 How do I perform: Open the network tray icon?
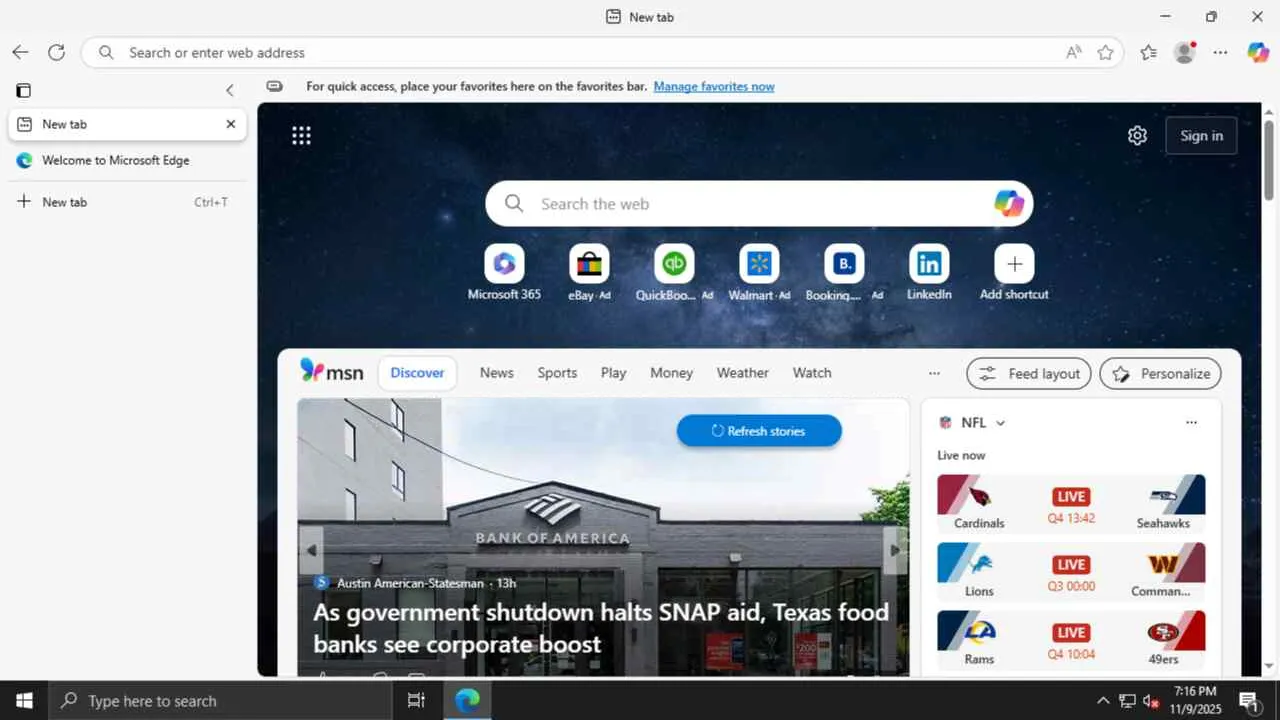tap(1127, 701)
